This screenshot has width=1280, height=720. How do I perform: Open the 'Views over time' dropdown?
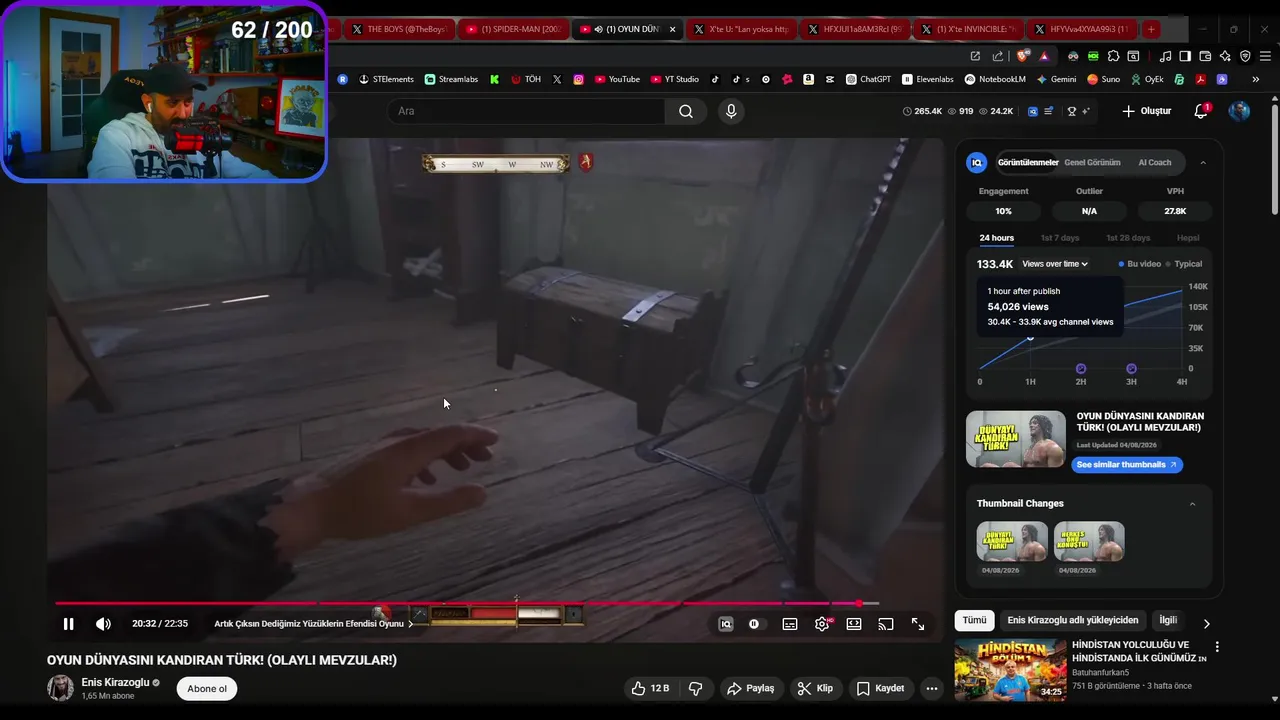(x=1055, y=264)
